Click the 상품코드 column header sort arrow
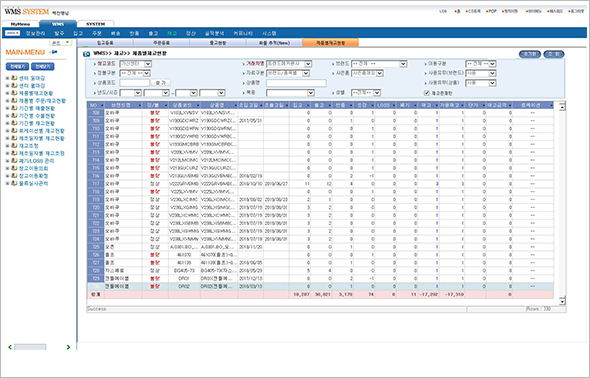This screenshot has width=590, height=378. [198, 105]
